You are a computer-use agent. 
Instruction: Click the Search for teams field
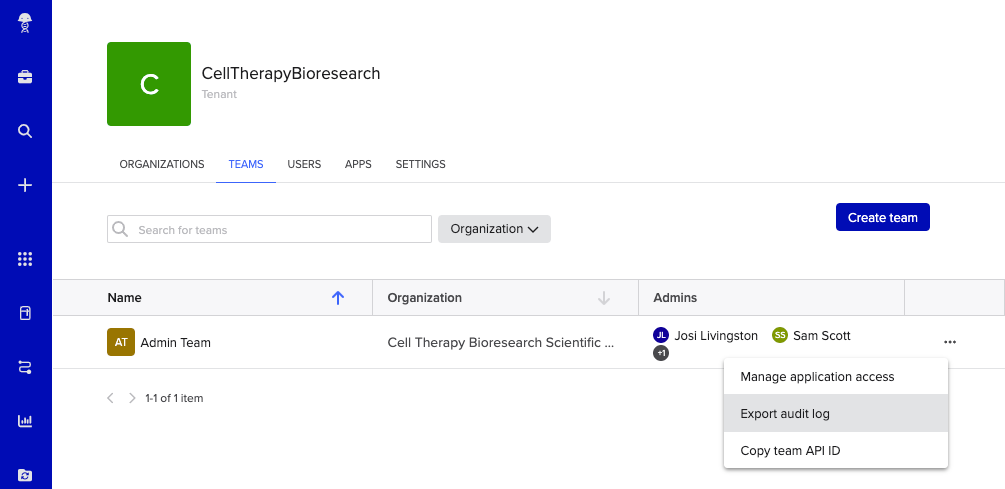click(280, 230)
